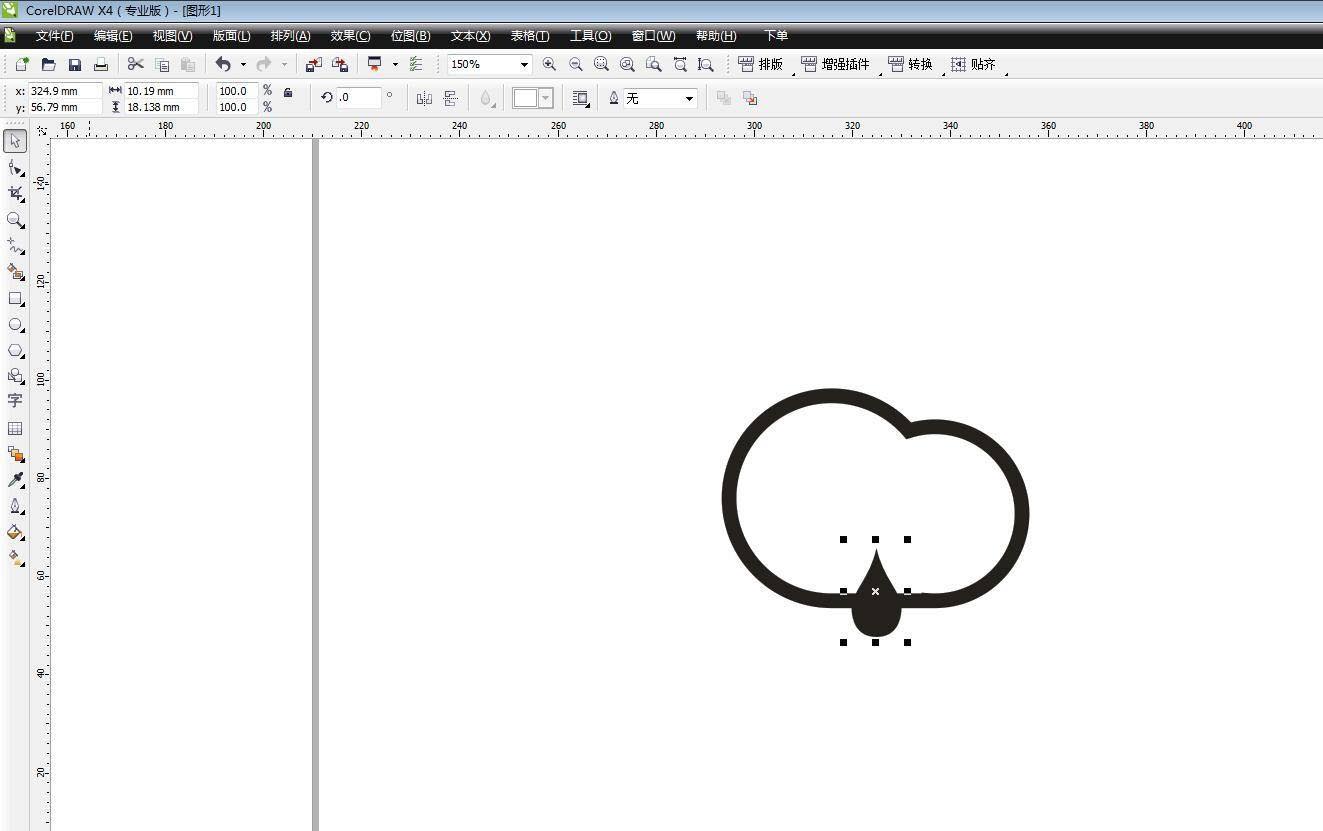This screenshot has width=1323, height=831.
Task: Undo the last action
Action: (x=223, y=64)
